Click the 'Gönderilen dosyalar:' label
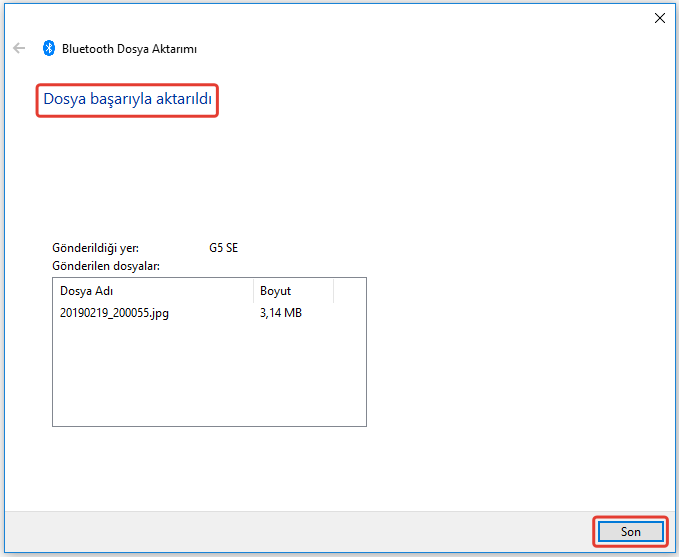This screenshot has height=557, width=679. [x=106, y=266]
